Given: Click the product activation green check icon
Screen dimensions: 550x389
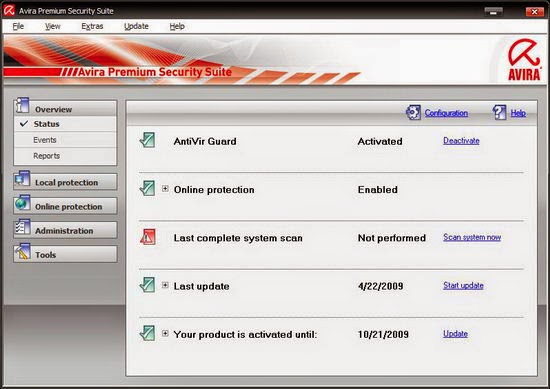Looking at the screenshot, I should 147,333.
